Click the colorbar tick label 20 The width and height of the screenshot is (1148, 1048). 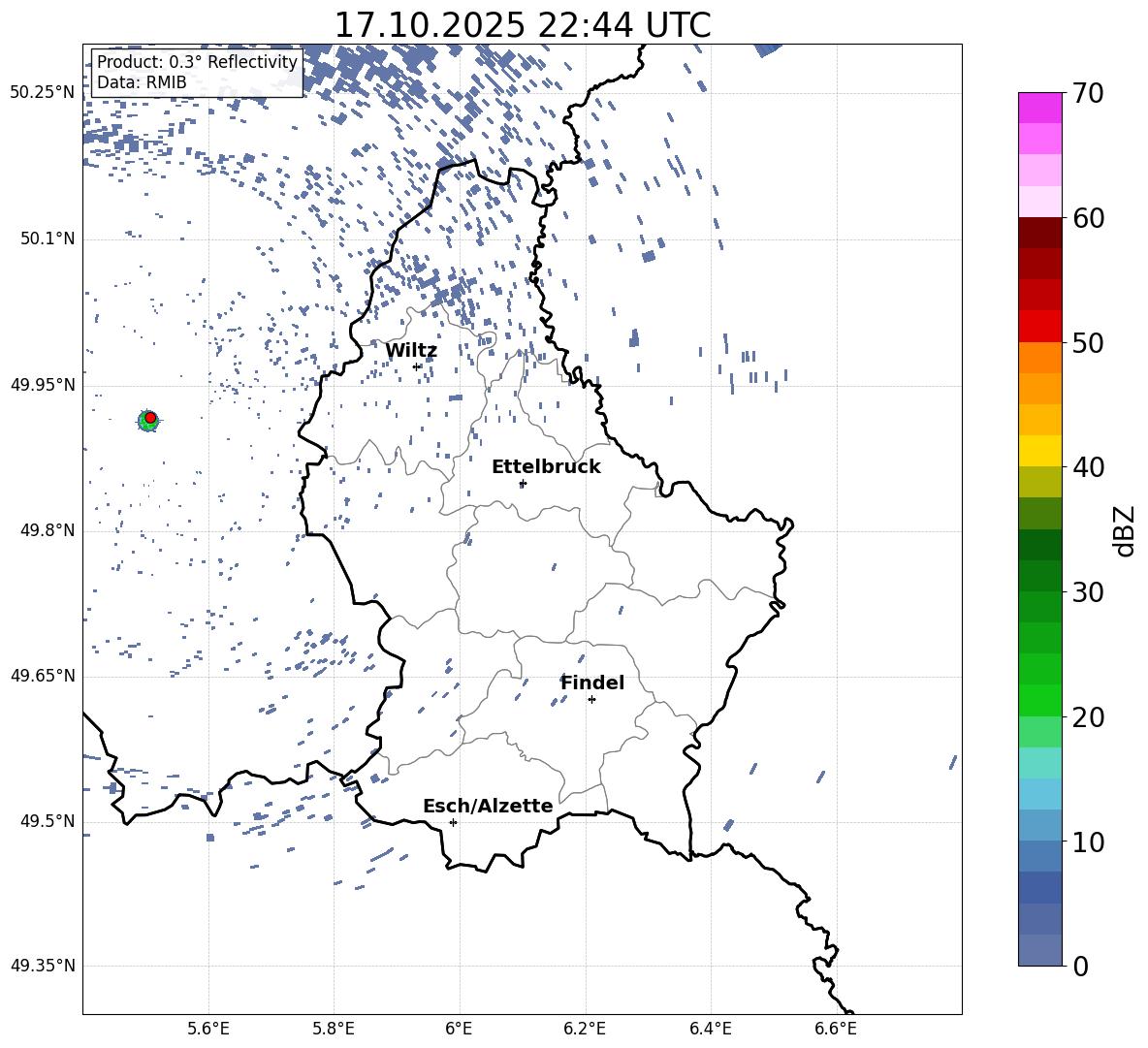[x=1089, y=717]
